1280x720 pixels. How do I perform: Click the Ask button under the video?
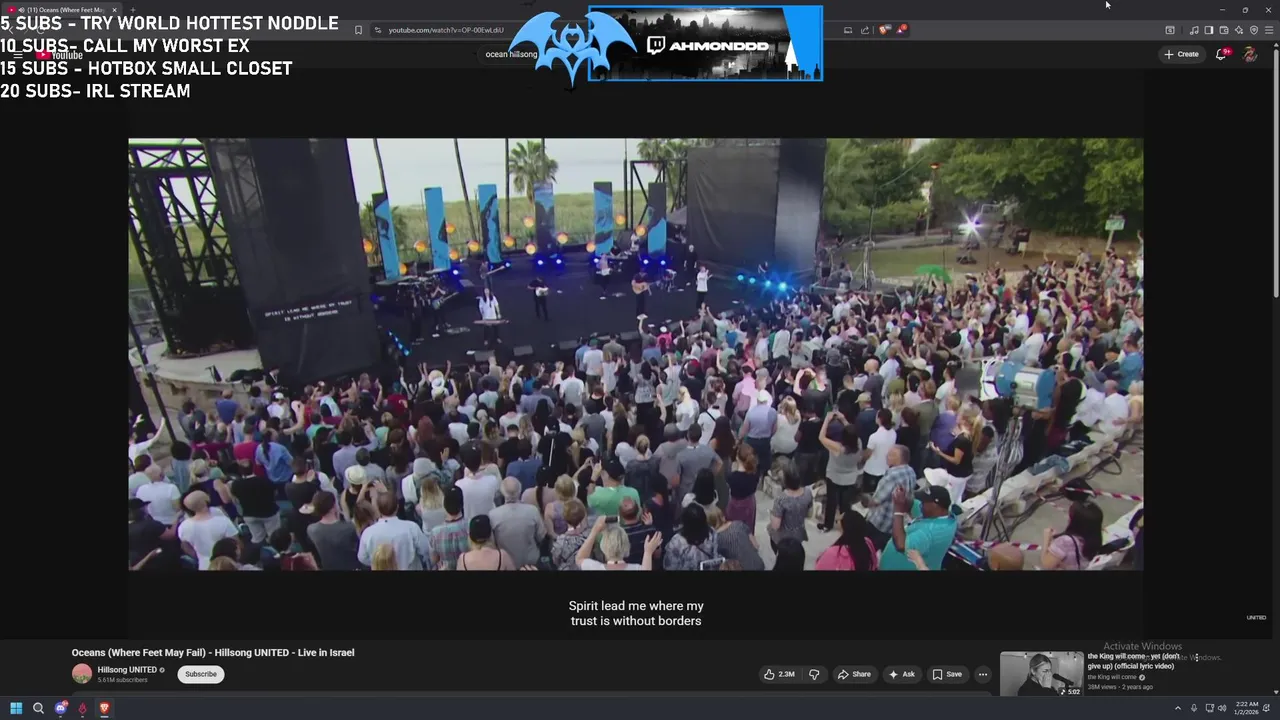click(901, 674)
